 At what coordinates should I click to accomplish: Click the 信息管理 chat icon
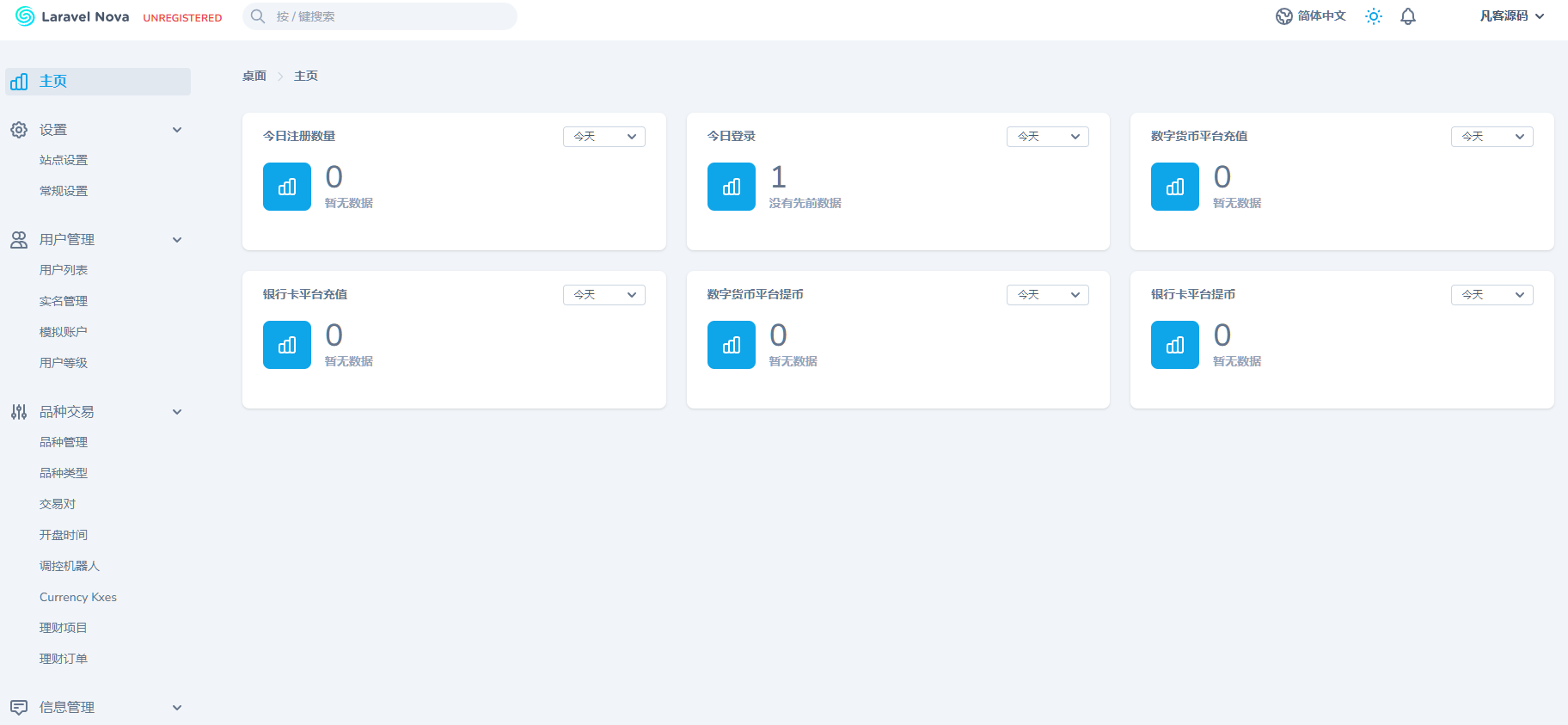19,708
